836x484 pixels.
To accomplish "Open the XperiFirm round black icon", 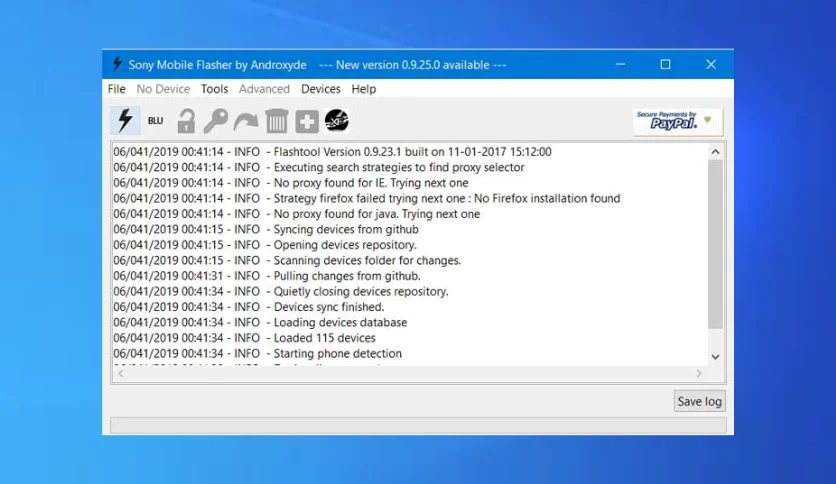I will coord(337,120).
